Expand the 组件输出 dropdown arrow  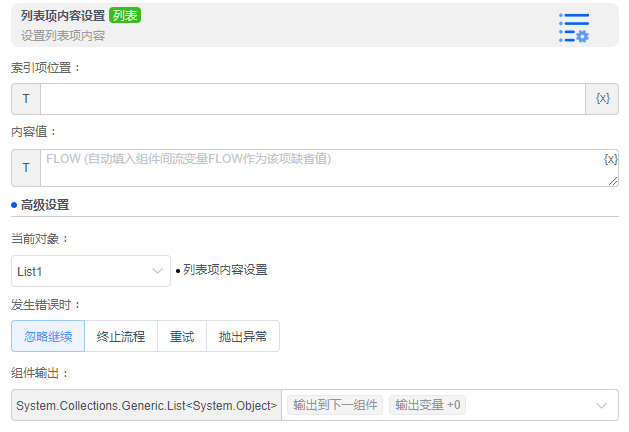coord(601,405)
